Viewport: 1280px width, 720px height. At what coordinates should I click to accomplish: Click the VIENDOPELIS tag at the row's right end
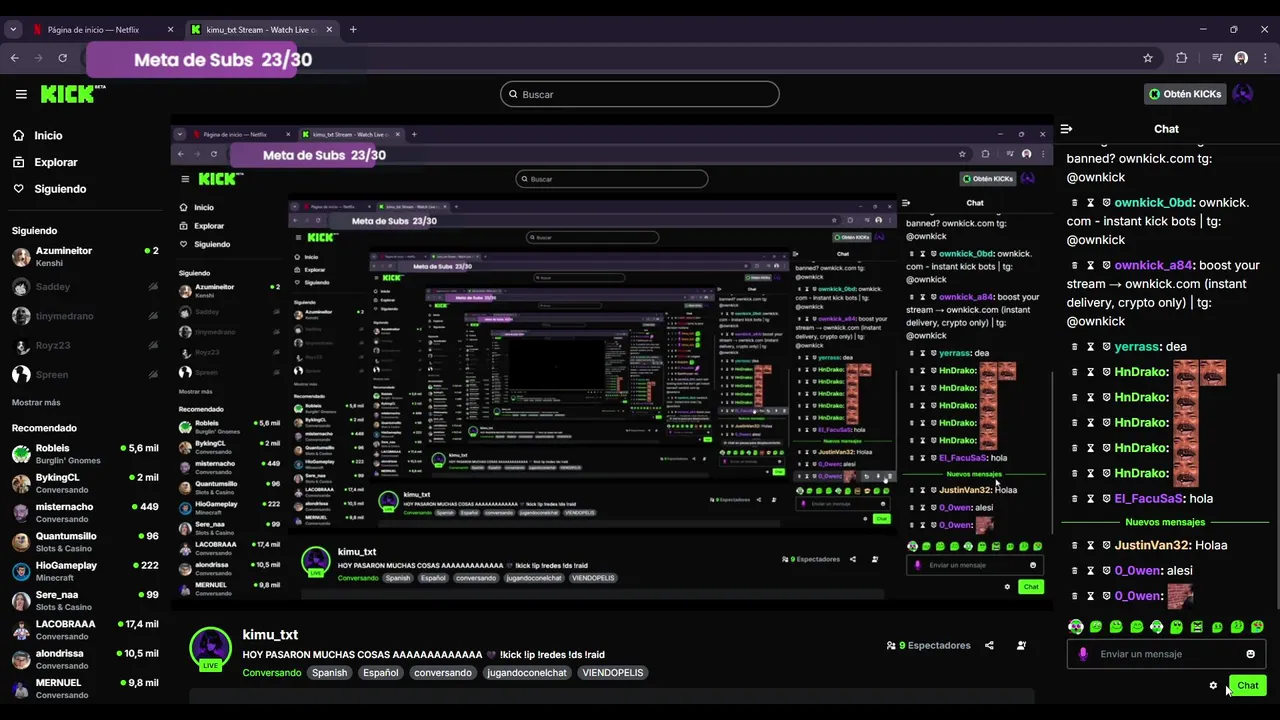tap(612, 673)
